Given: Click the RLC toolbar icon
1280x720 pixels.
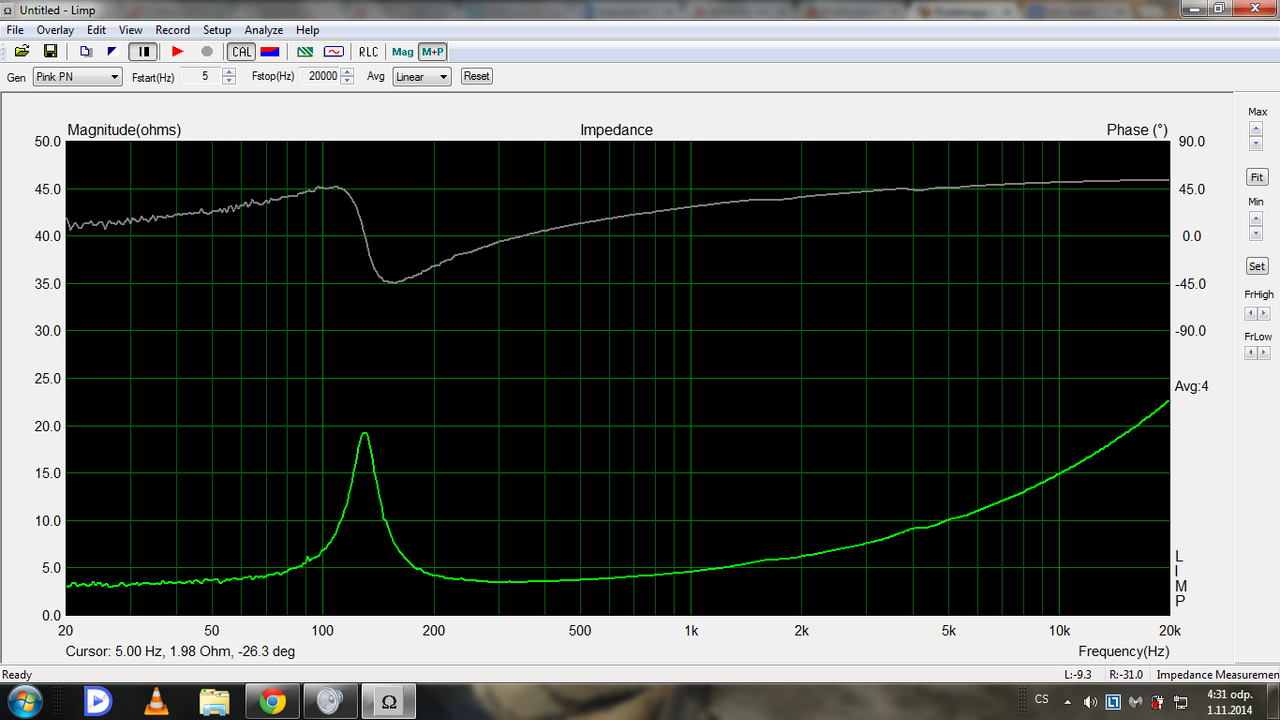Looking at the screenshot, I should coord(369,51).
